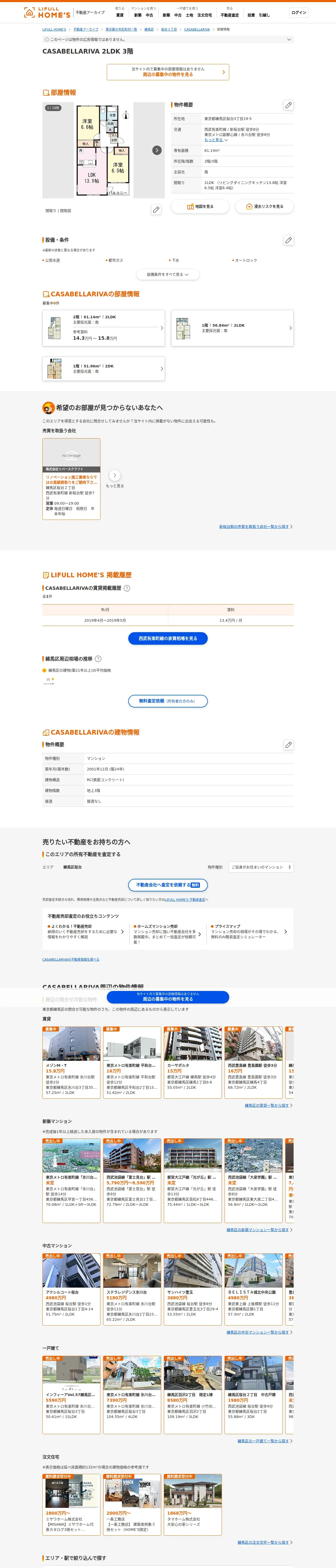
Task: Click info icon in the non-advertisement notice
Action: [47, 39]
